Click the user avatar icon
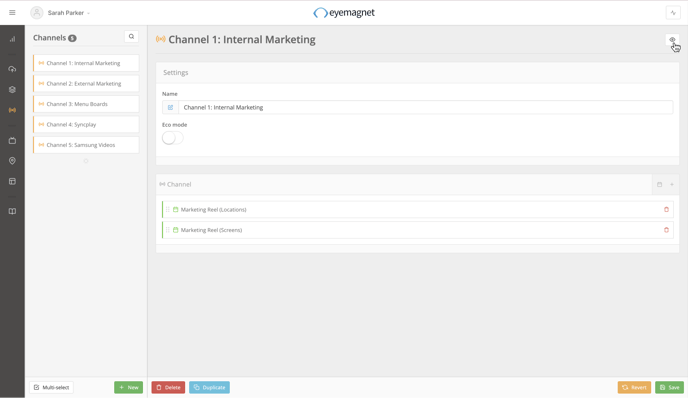 tap(37, 13)
